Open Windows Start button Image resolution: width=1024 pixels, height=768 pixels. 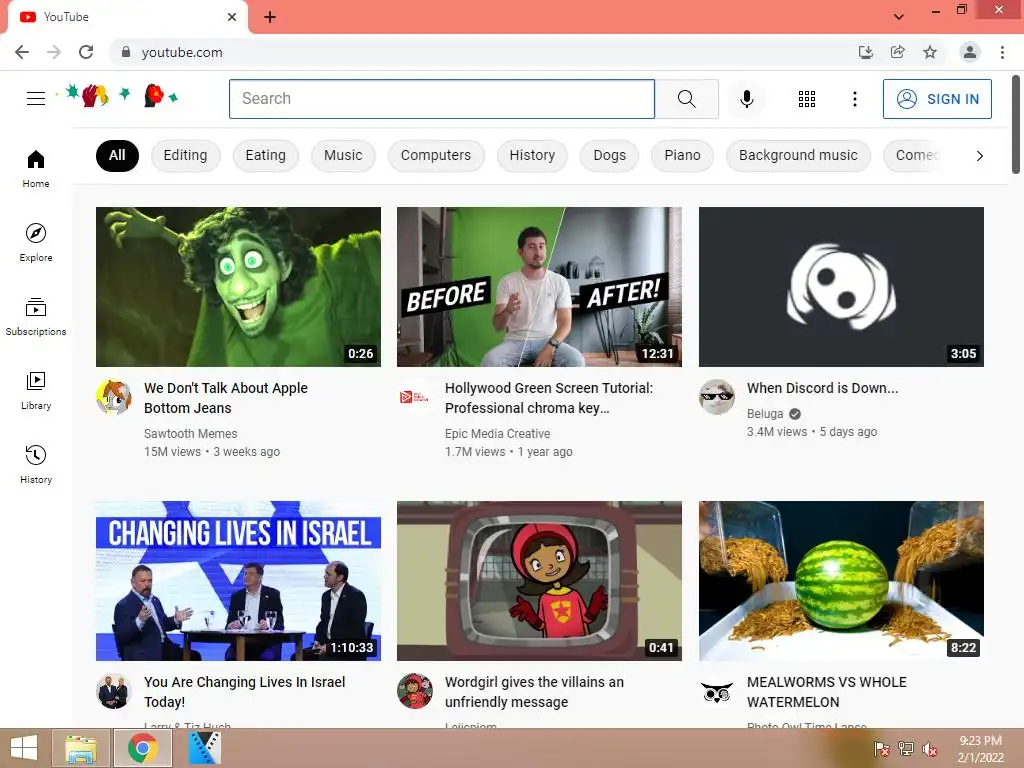coord(24,748)
